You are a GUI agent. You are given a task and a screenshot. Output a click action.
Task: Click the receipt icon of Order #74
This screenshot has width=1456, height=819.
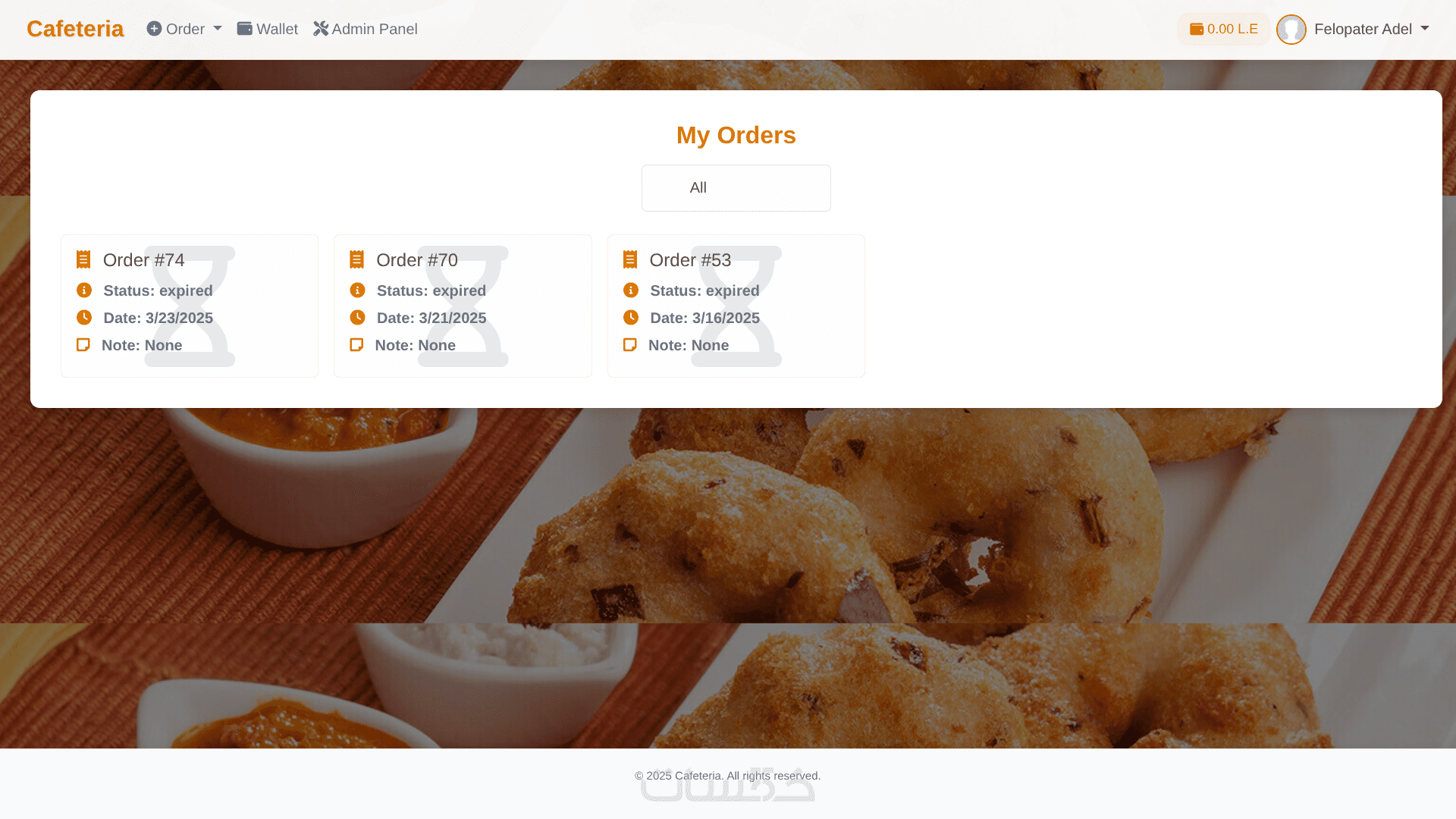tap(83, 260)
